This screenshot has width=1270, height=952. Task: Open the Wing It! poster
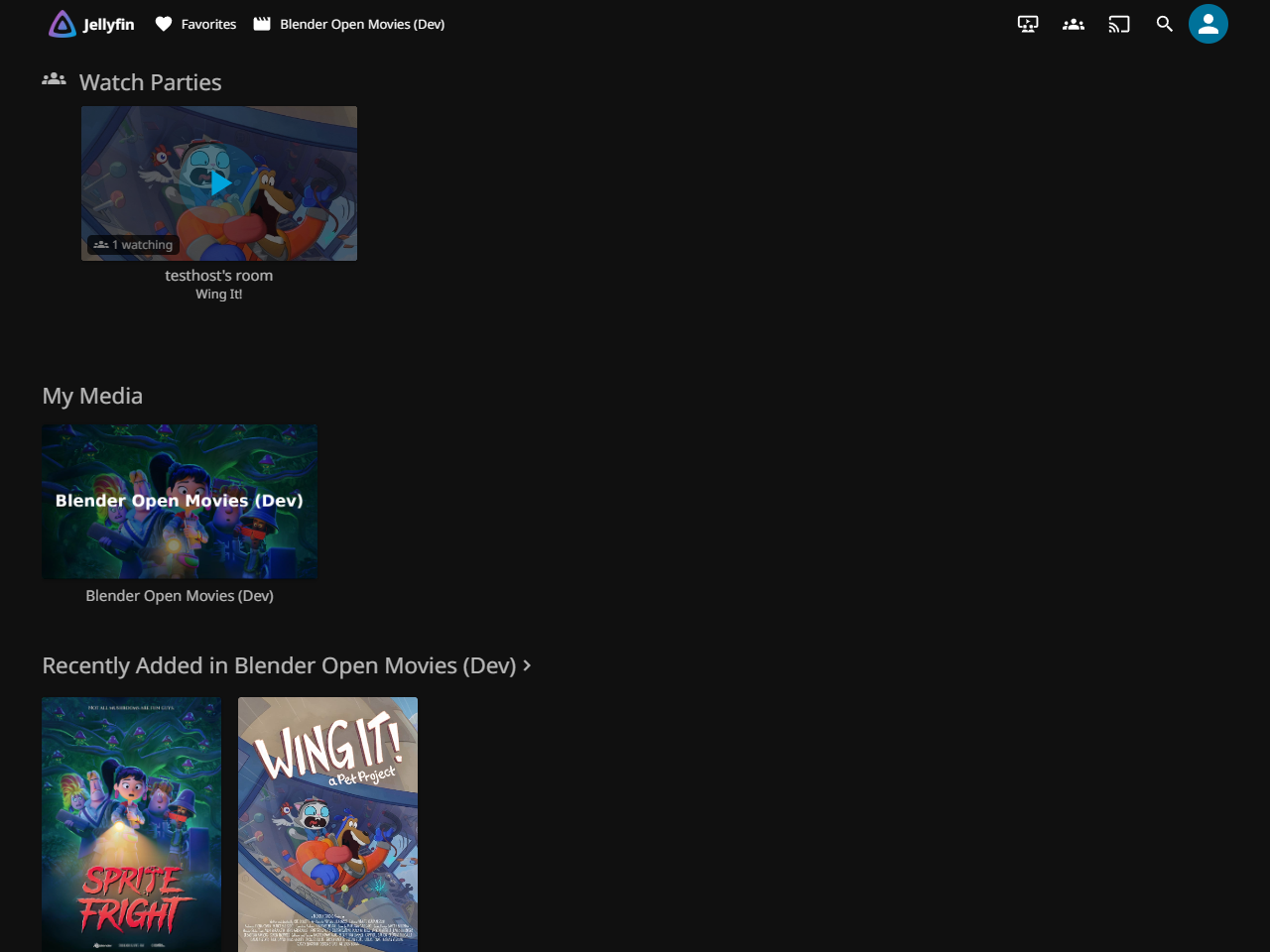point(327,825)
